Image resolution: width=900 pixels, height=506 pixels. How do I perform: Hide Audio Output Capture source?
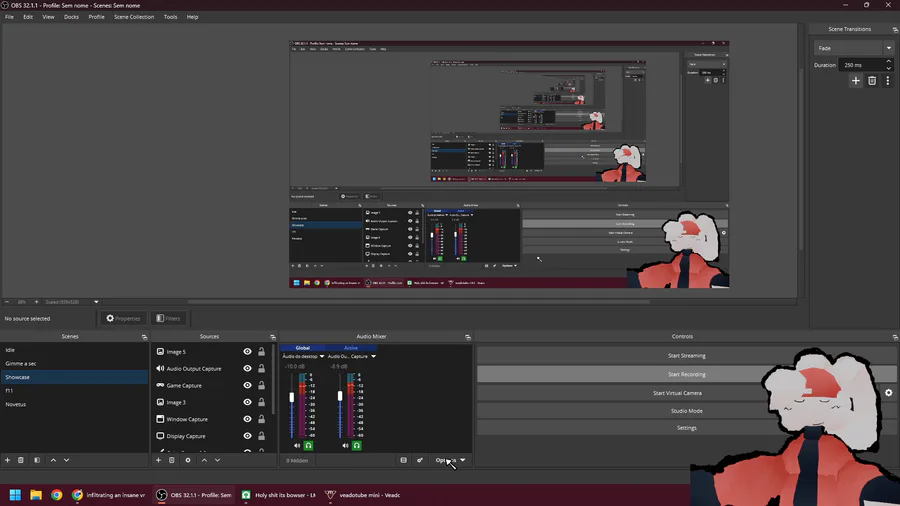(x=247, y=368)
